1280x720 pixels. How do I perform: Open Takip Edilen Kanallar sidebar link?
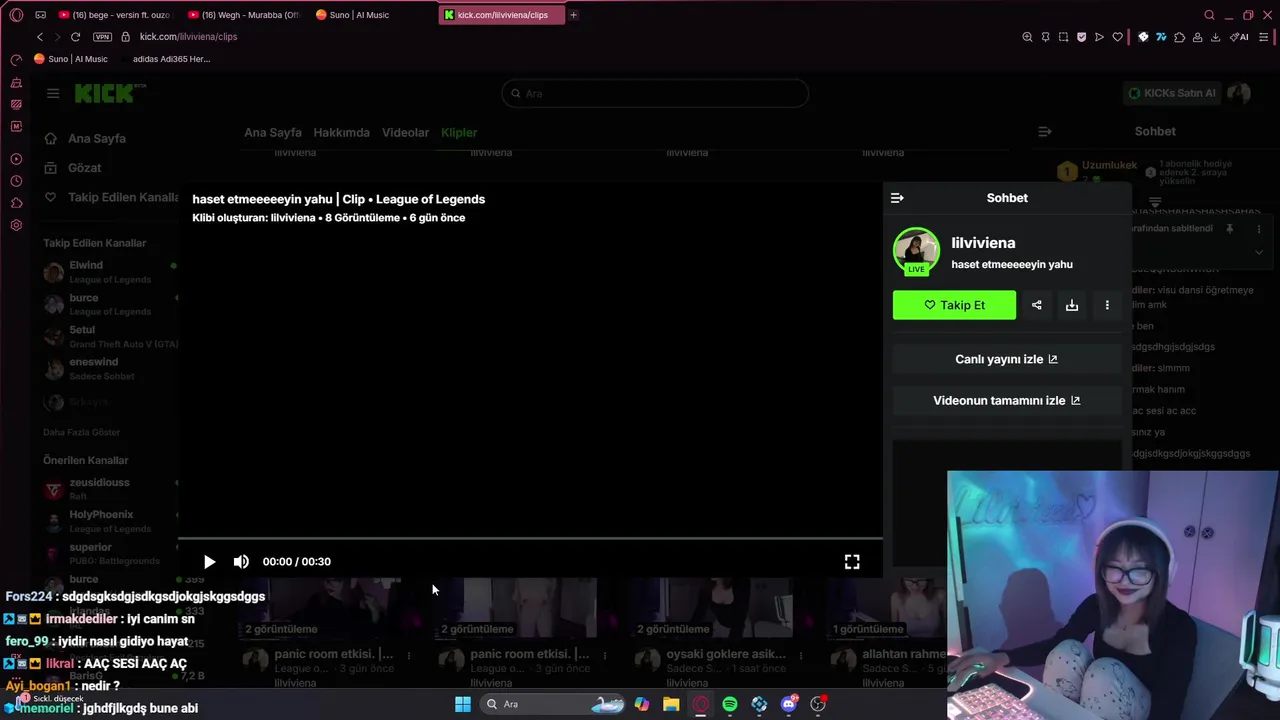tap(113, 197)
